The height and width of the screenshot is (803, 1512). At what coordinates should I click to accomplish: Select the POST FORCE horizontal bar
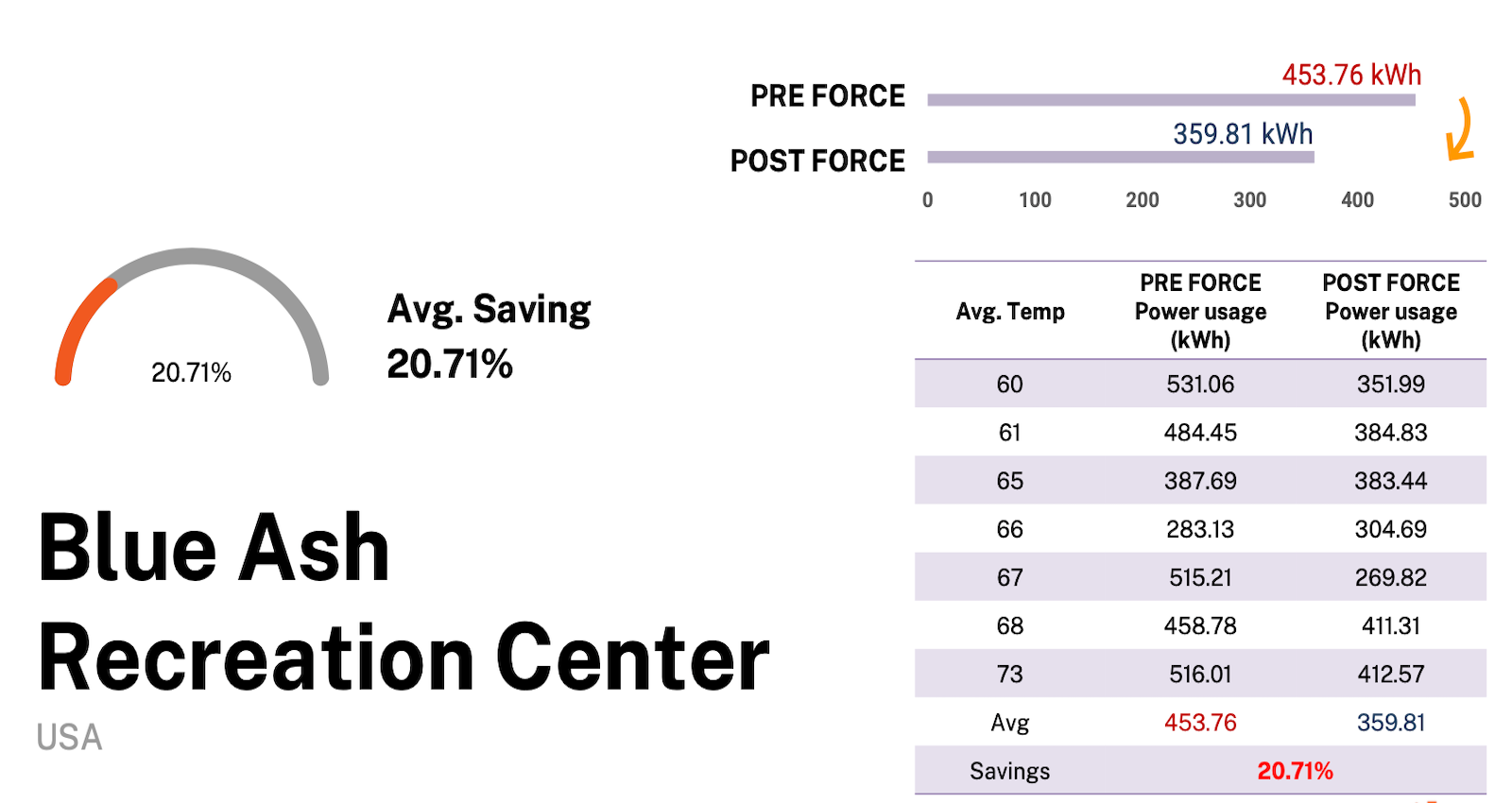click(x=1120, y=158)
